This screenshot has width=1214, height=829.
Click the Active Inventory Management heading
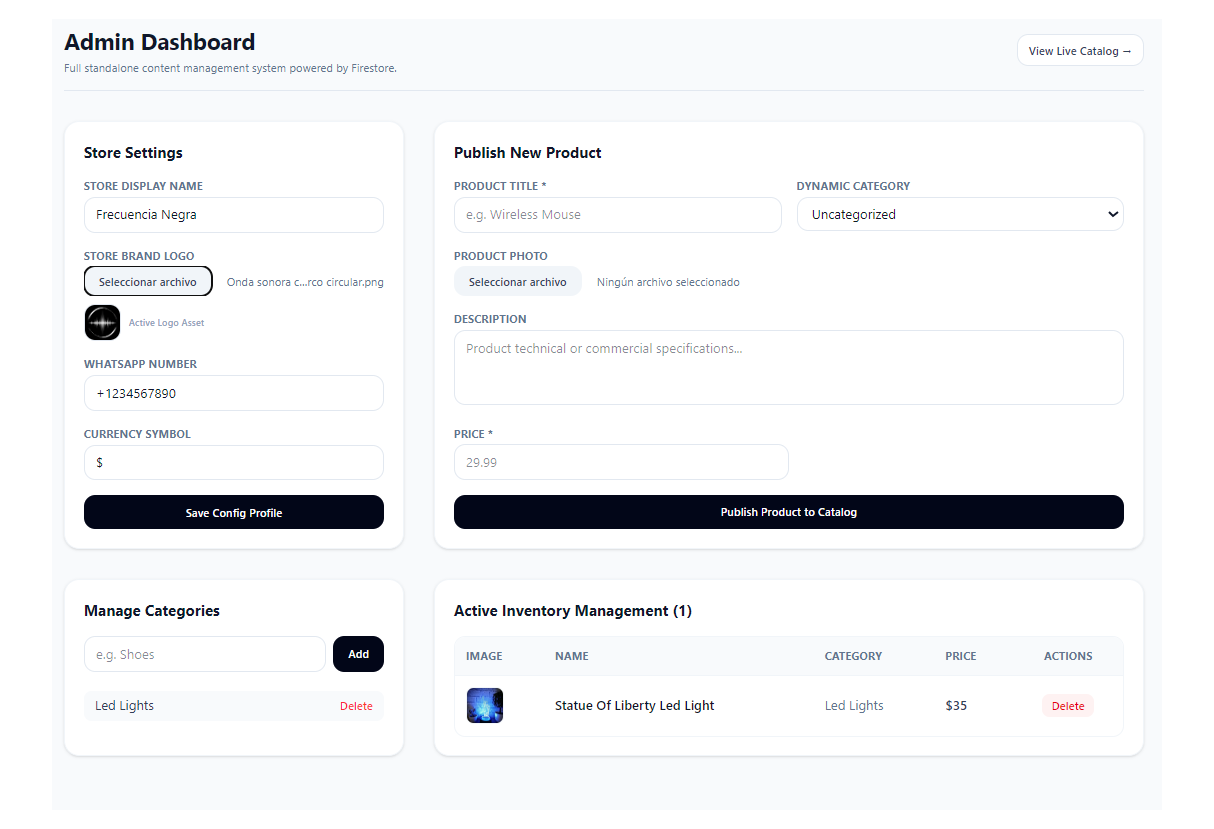point(573,611)
